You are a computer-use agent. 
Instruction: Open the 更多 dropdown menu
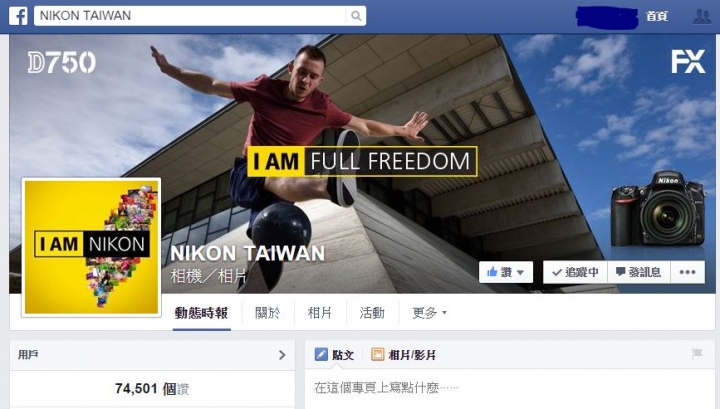pos(429,313)
